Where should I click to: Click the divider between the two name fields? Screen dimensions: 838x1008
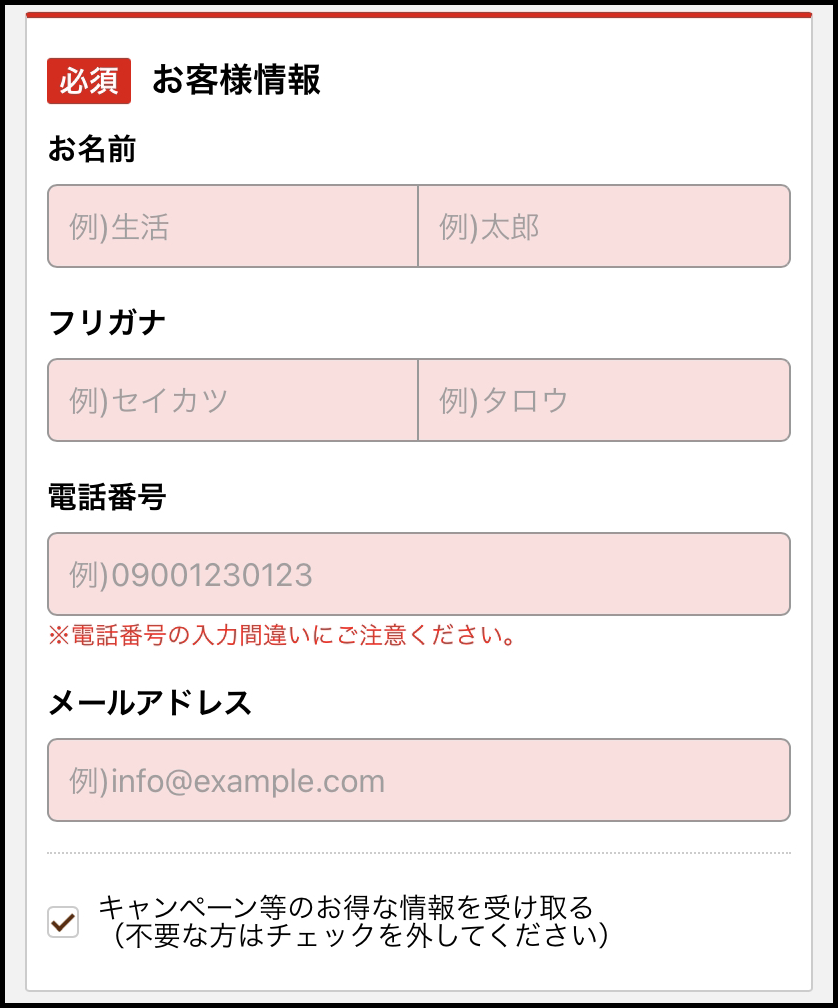[418, 226]
